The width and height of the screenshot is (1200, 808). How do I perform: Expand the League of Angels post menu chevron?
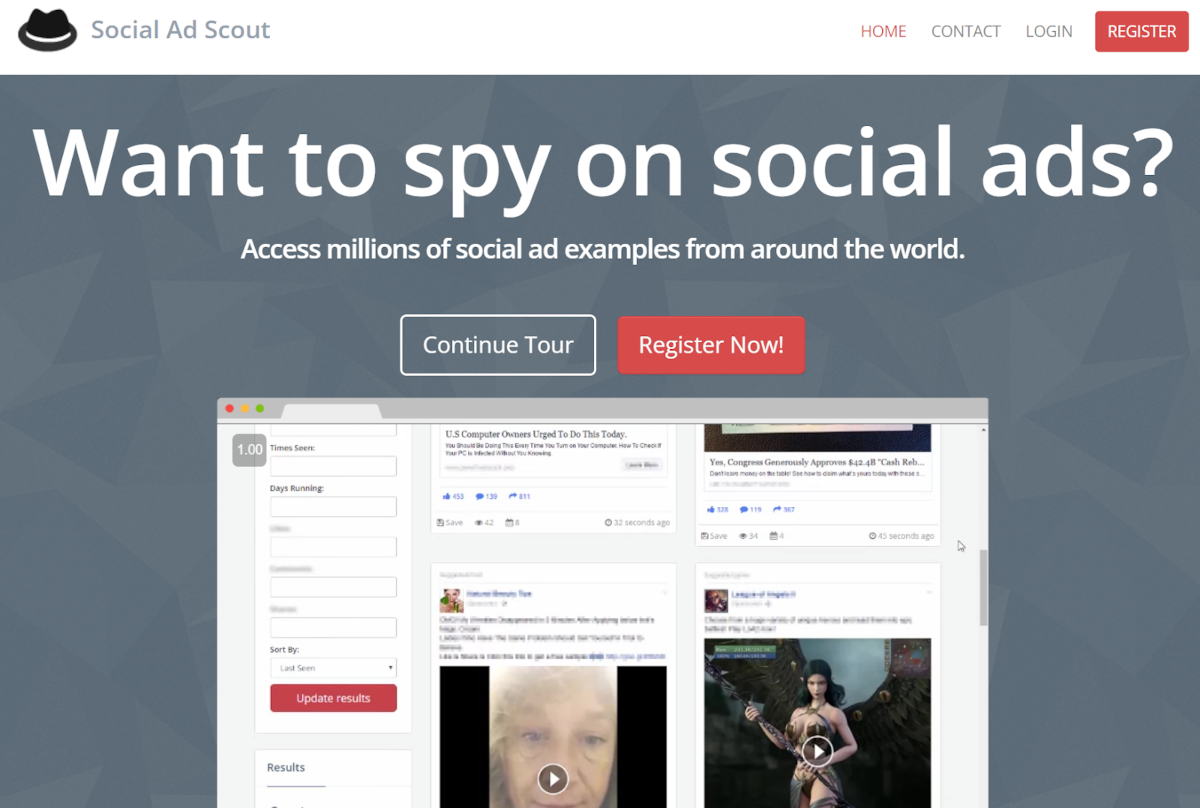point(929,594)
